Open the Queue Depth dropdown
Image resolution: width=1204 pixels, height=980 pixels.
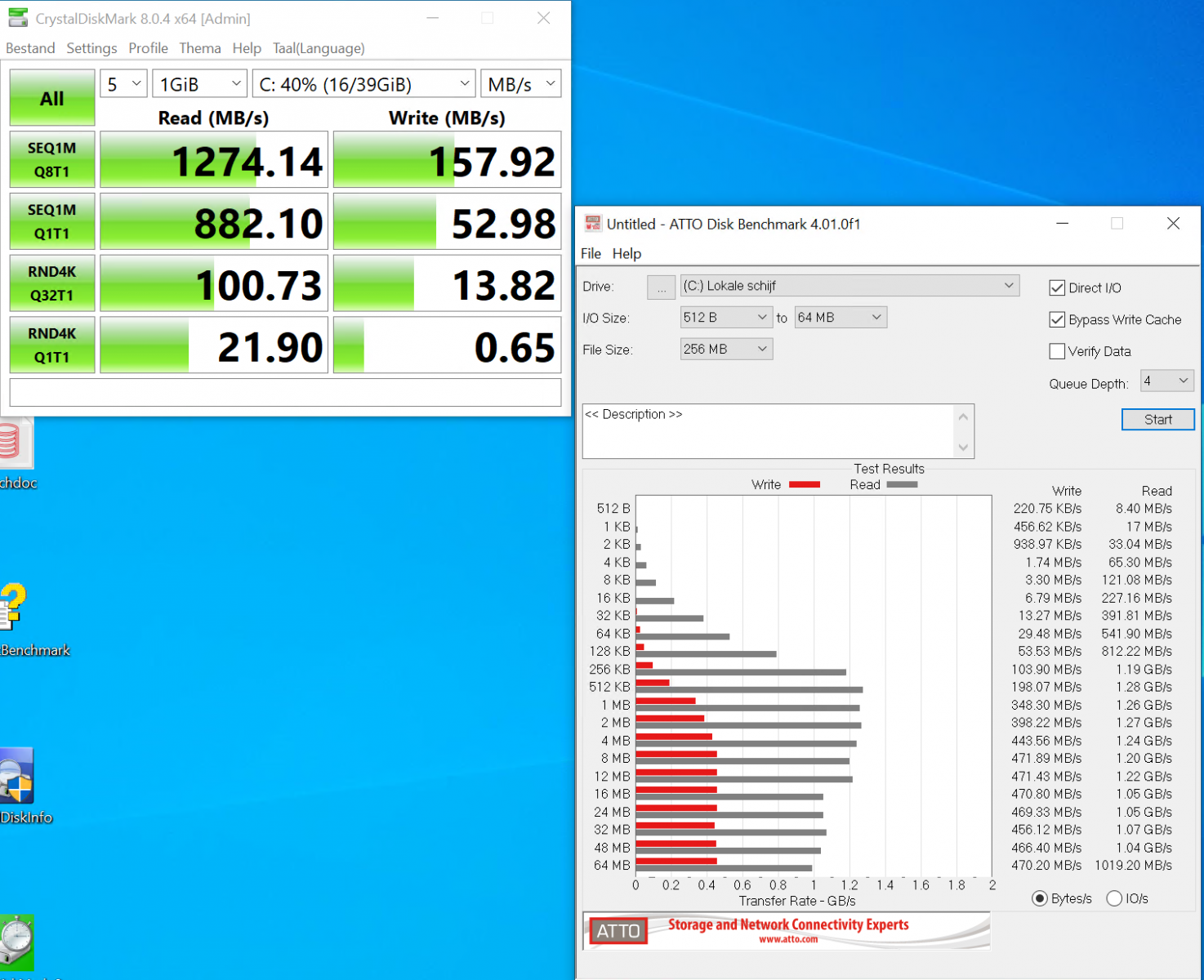1166,381
